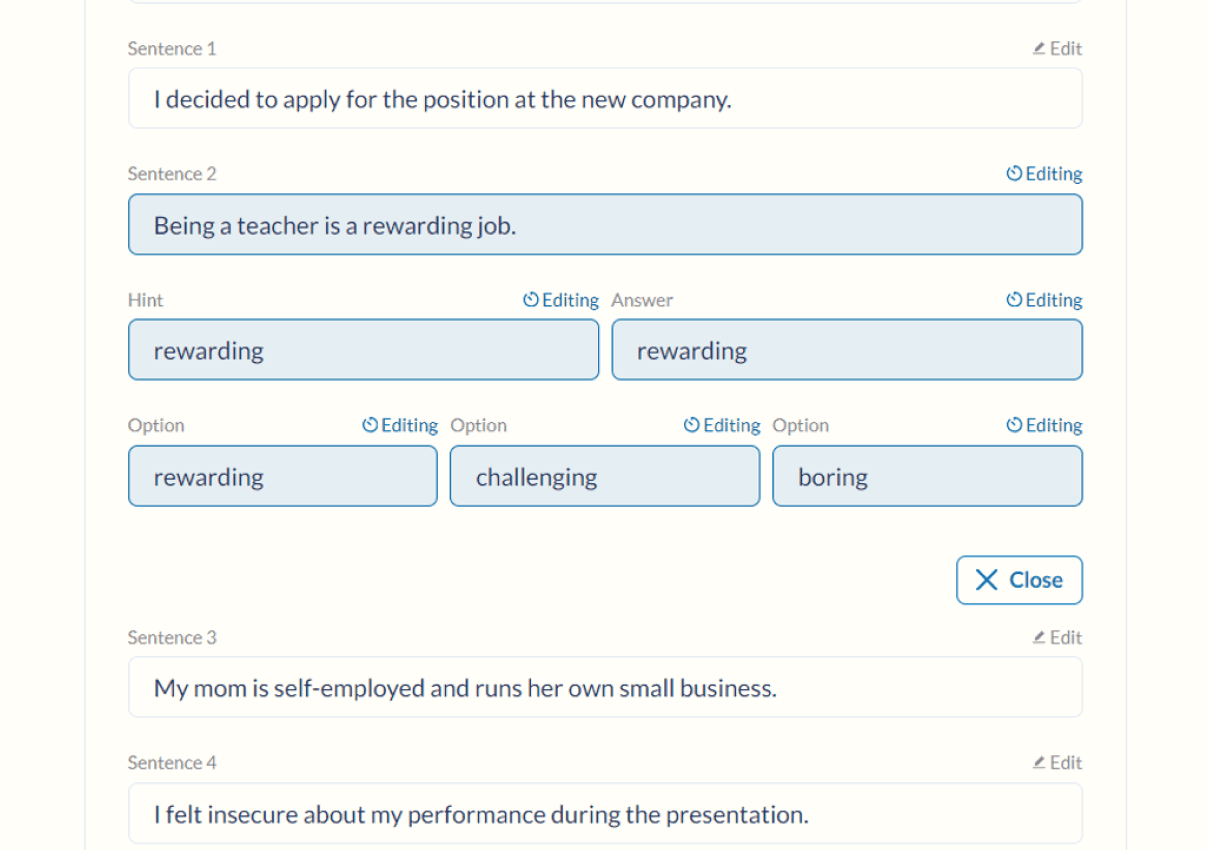
Task: Click the Editing icon above the boring option
Action: (x=1012, y=424)
